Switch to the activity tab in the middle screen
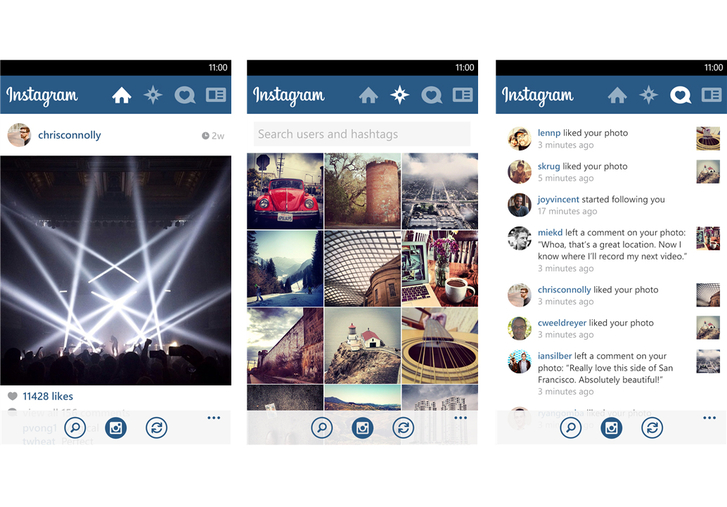727x507 pixels. coord(431,95)
